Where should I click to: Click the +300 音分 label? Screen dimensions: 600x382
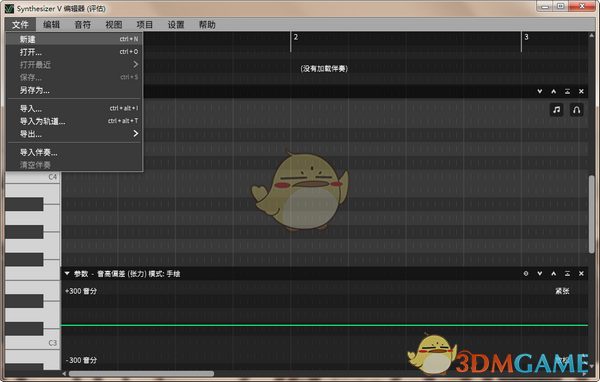(x=81, y=291)
